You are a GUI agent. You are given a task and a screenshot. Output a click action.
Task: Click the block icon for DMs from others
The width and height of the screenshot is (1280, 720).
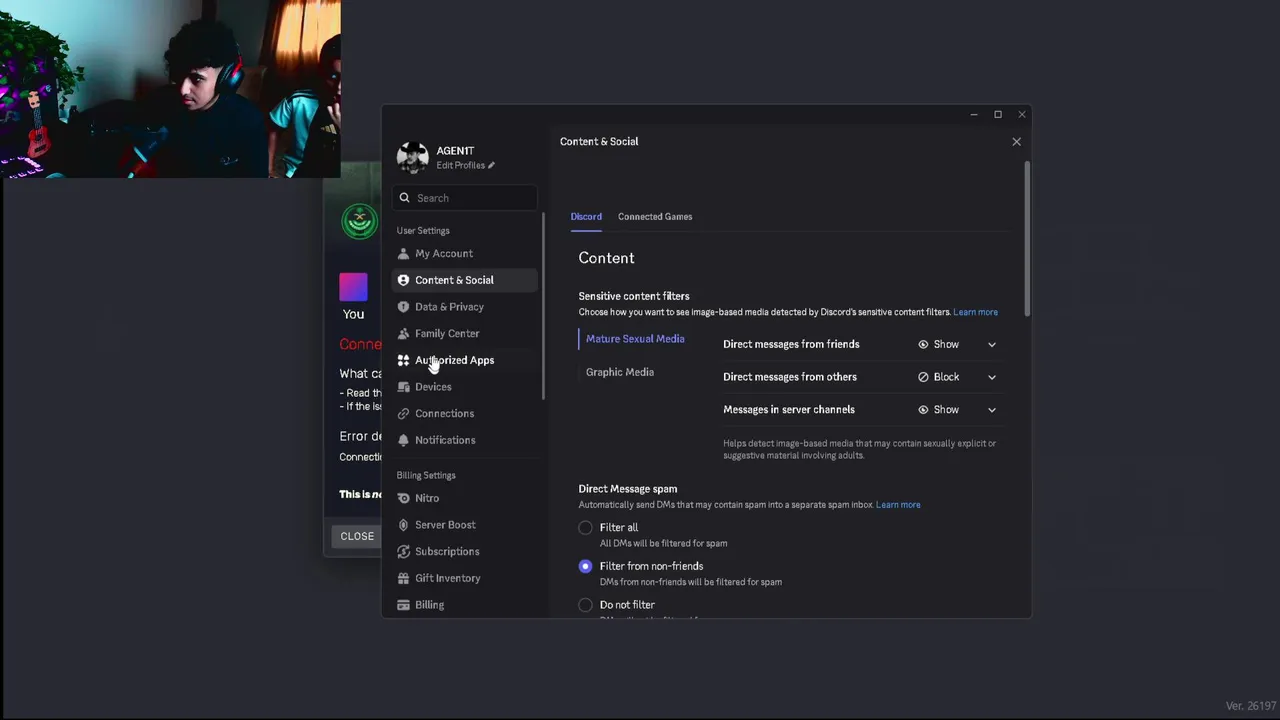pyautogui.click(x=923, y=377)
